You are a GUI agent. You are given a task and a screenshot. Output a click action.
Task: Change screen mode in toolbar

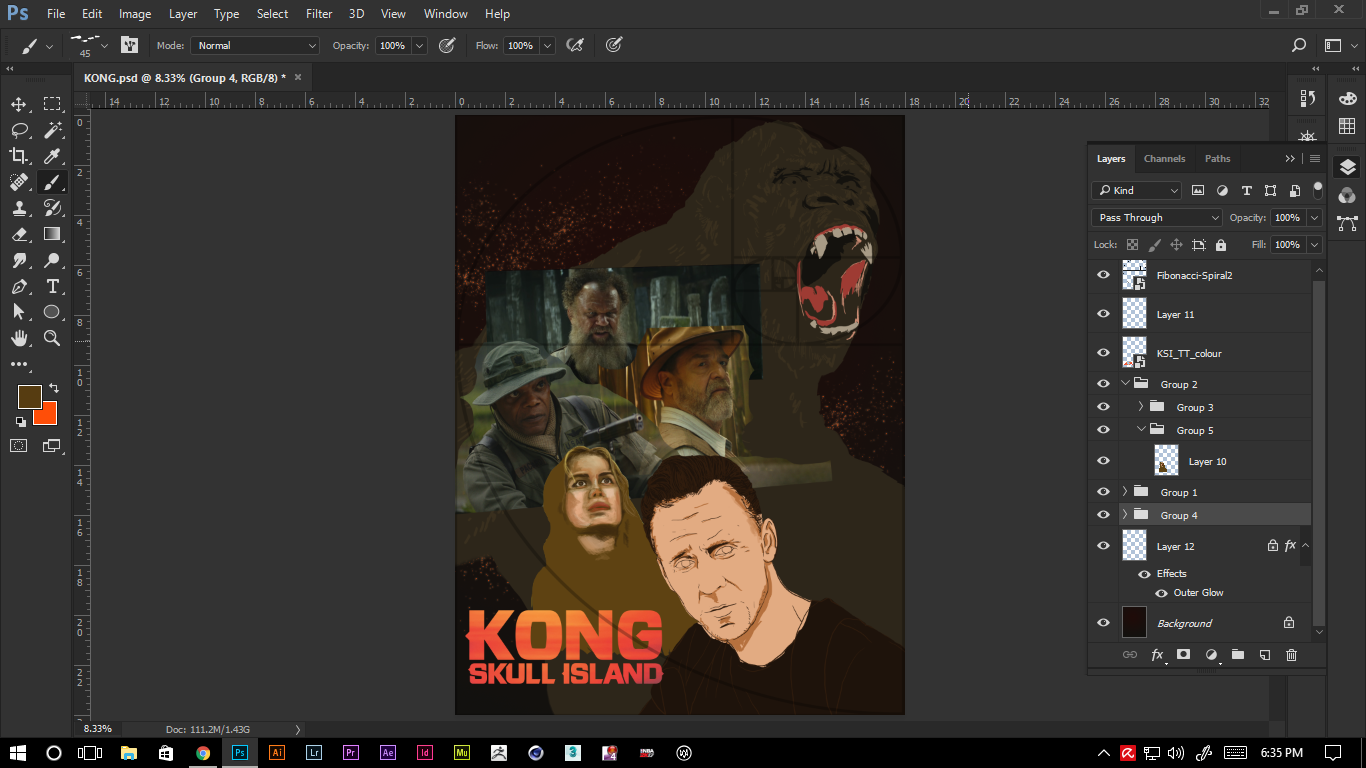[52, 446]
